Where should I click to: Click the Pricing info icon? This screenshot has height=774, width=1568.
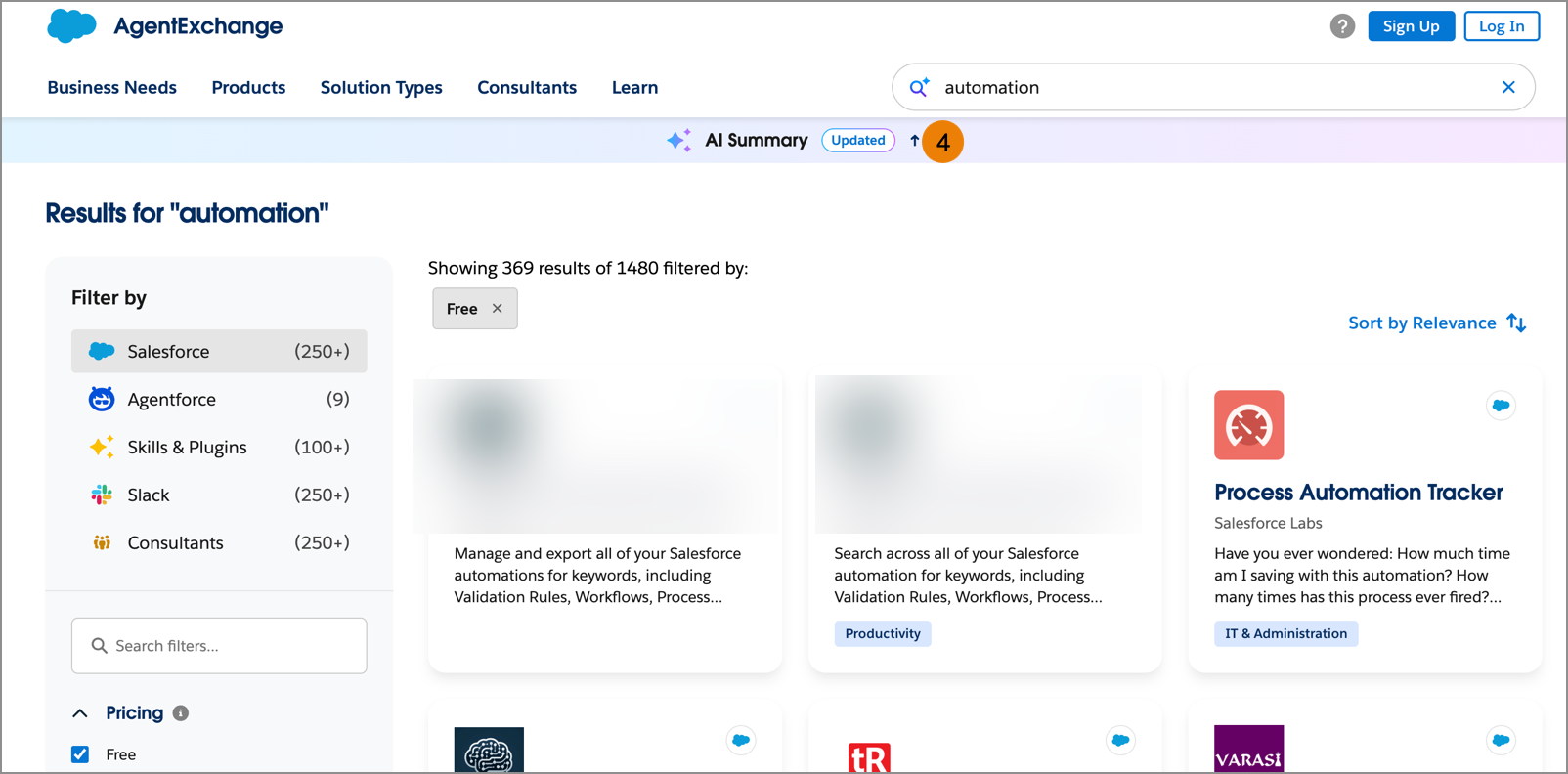(181, 712)
